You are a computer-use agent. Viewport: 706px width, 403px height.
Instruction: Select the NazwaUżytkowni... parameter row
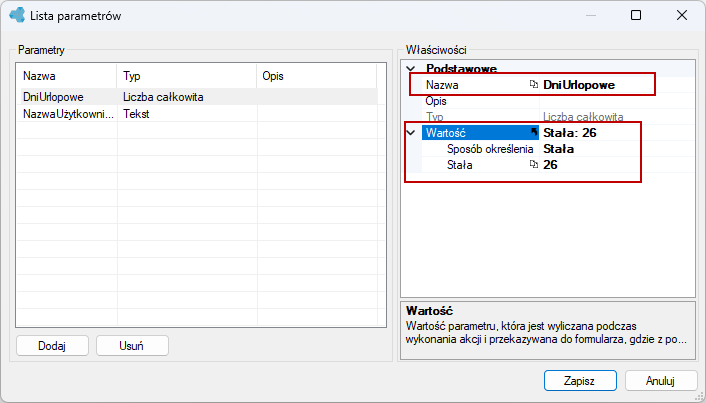pos(197,114)
